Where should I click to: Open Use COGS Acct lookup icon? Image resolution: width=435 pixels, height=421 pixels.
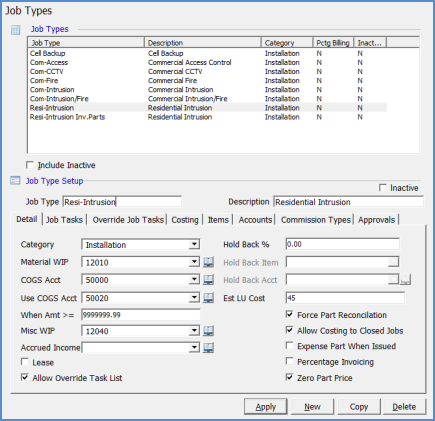point(208,298)
